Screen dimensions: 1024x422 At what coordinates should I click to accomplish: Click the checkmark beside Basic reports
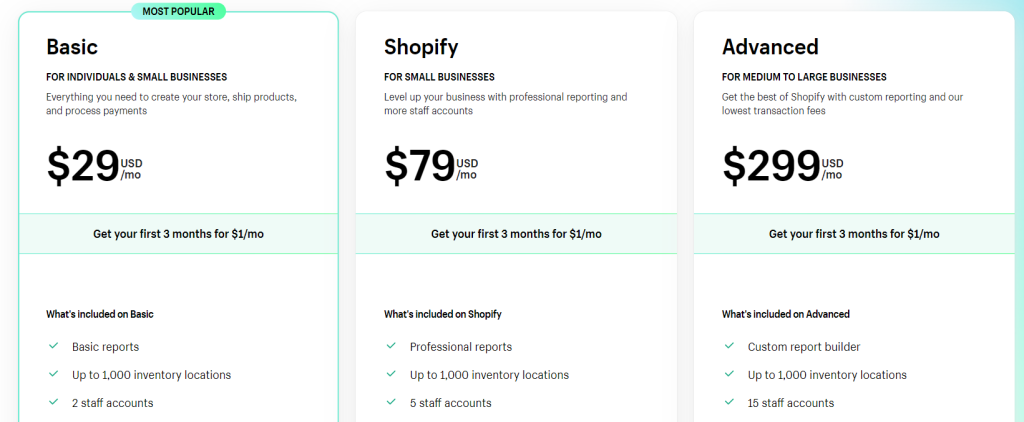pyautogui.click(x=54, y=346)
